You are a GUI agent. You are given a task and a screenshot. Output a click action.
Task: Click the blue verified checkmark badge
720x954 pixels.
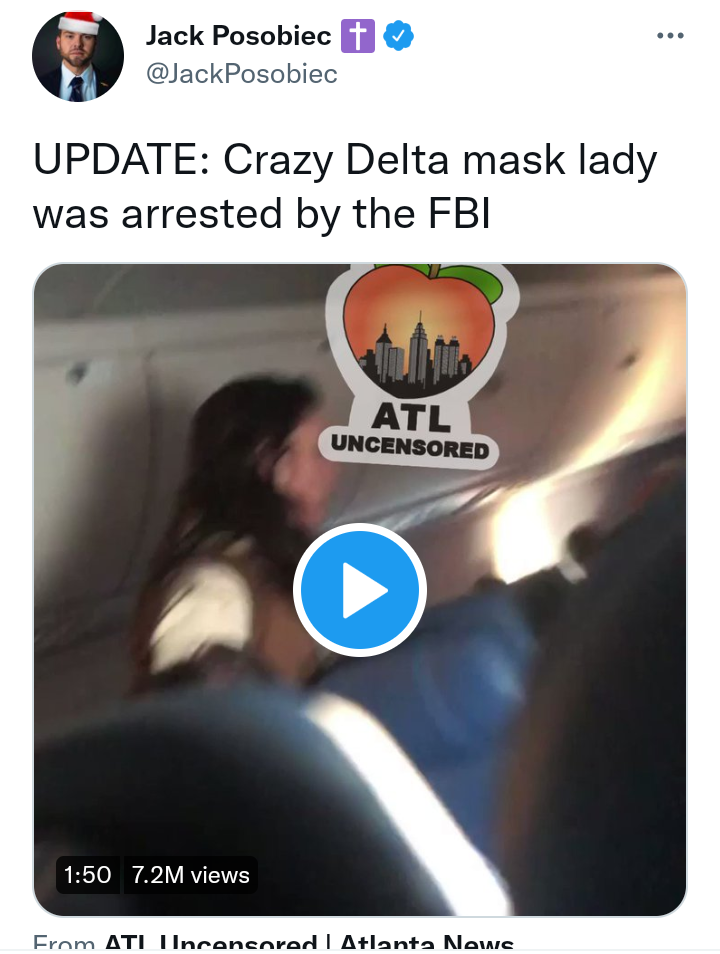[398, 36]
